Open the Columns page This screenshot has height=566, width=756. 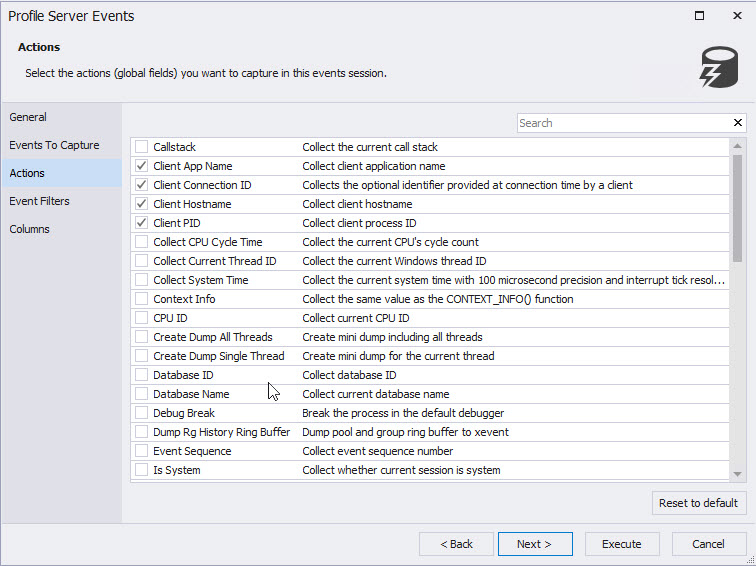click(30, 229)
